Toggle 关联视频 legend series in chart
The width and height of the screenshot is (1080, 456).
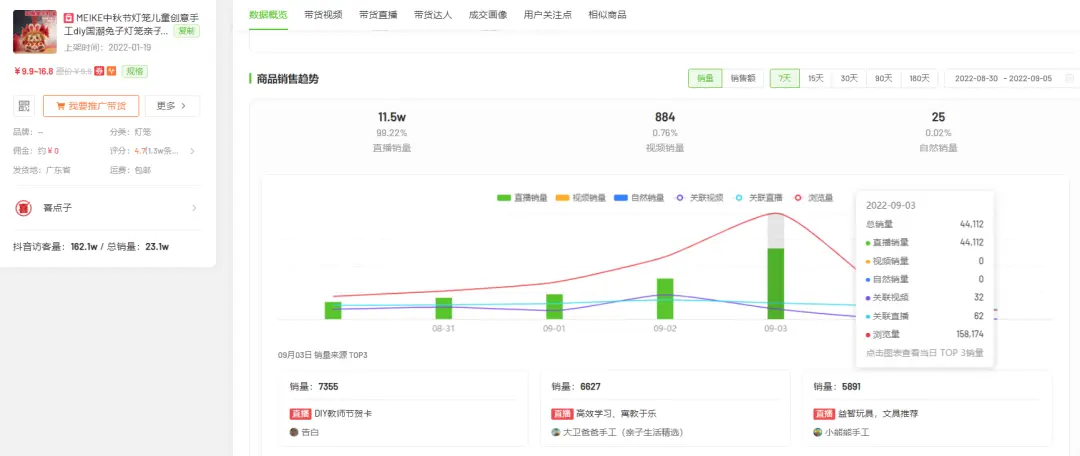click(x=700, y=198)
